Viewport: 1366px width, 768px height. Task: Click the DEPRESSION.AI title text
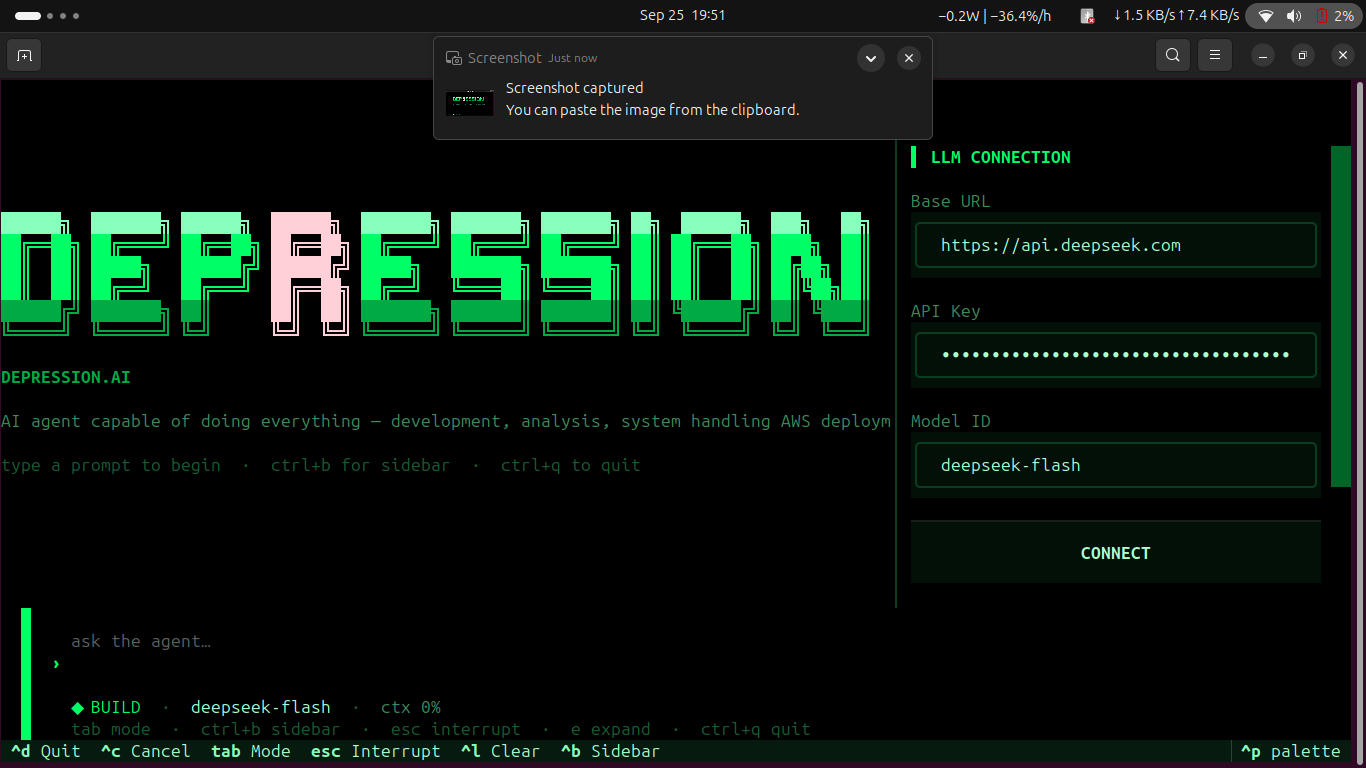click(66, 377)
